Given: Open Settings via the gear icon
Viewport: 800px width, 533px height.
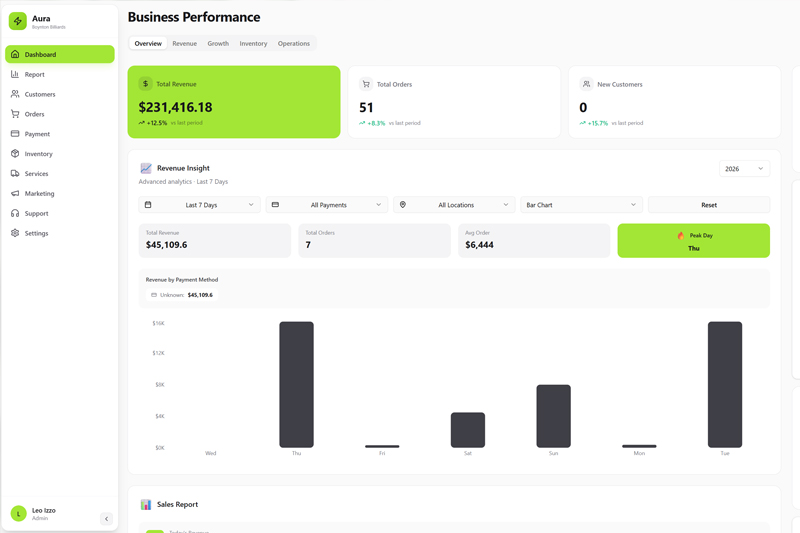Looking at the screenshot, I should click(15, 233).
